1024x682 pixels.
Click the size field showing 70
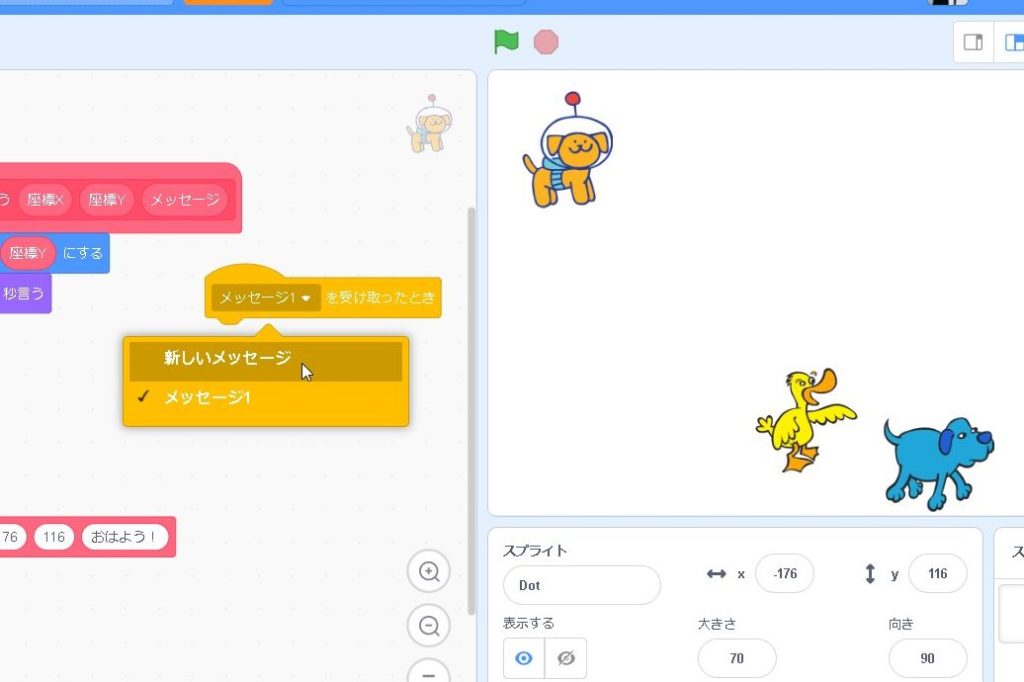click(736, 658)
